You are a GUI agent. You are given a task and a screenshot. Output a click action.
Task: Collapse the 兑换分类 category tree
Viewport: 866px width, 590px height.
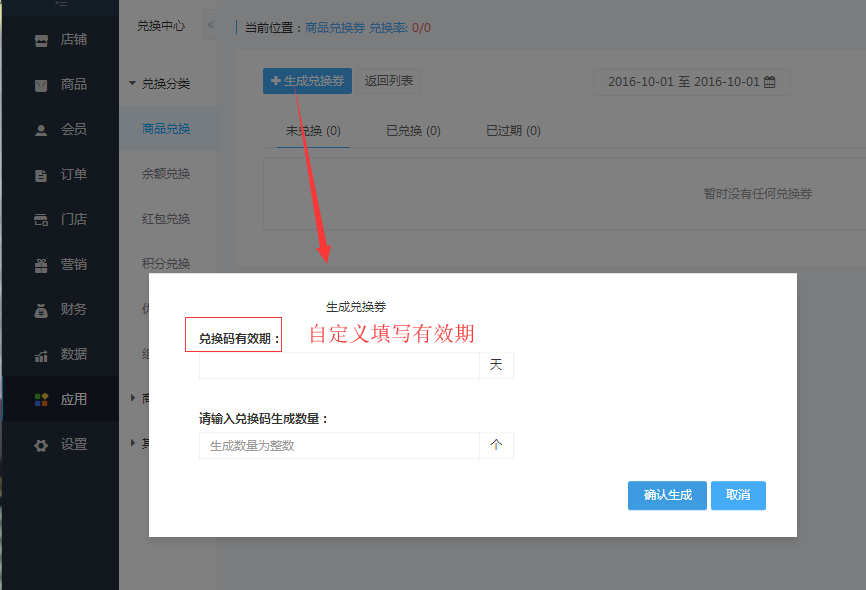coord(132,83)
